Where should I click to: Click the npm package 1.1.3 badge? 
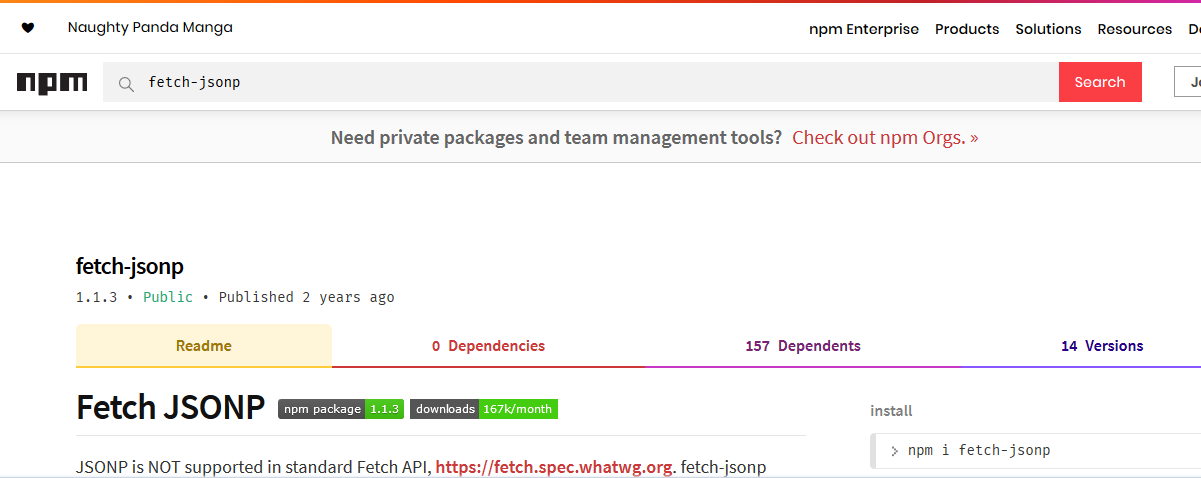click(x=341, y=409)
